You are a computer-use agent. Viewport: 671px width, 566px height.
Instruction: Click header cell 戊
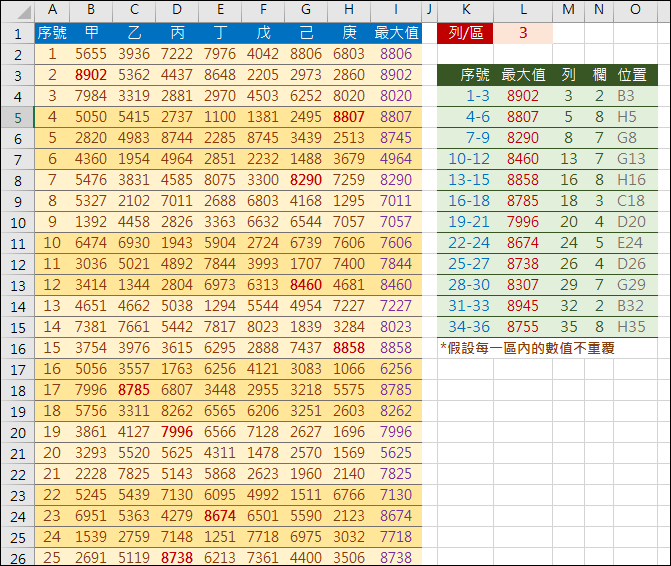coord(263,33)
